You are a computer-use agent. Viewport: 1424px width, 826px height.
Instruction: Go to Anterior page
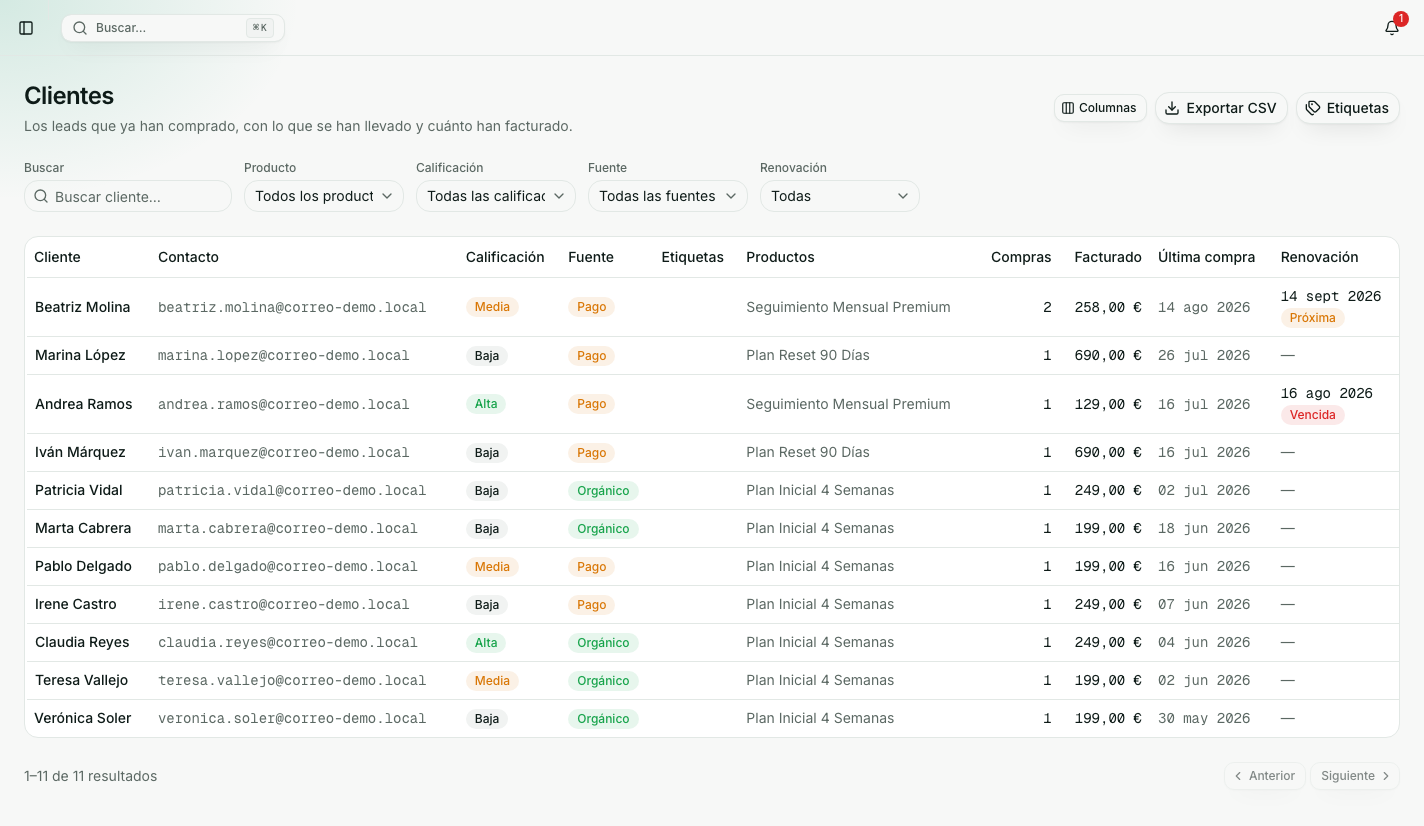point(1264,776)
